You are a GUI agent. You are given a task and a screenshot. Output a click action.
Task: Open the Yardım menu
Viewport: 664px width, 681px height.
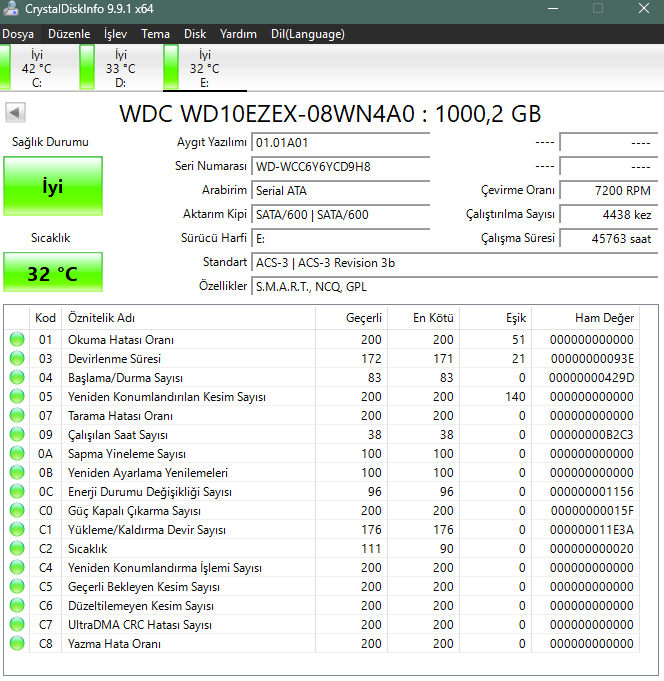(238, 34)
